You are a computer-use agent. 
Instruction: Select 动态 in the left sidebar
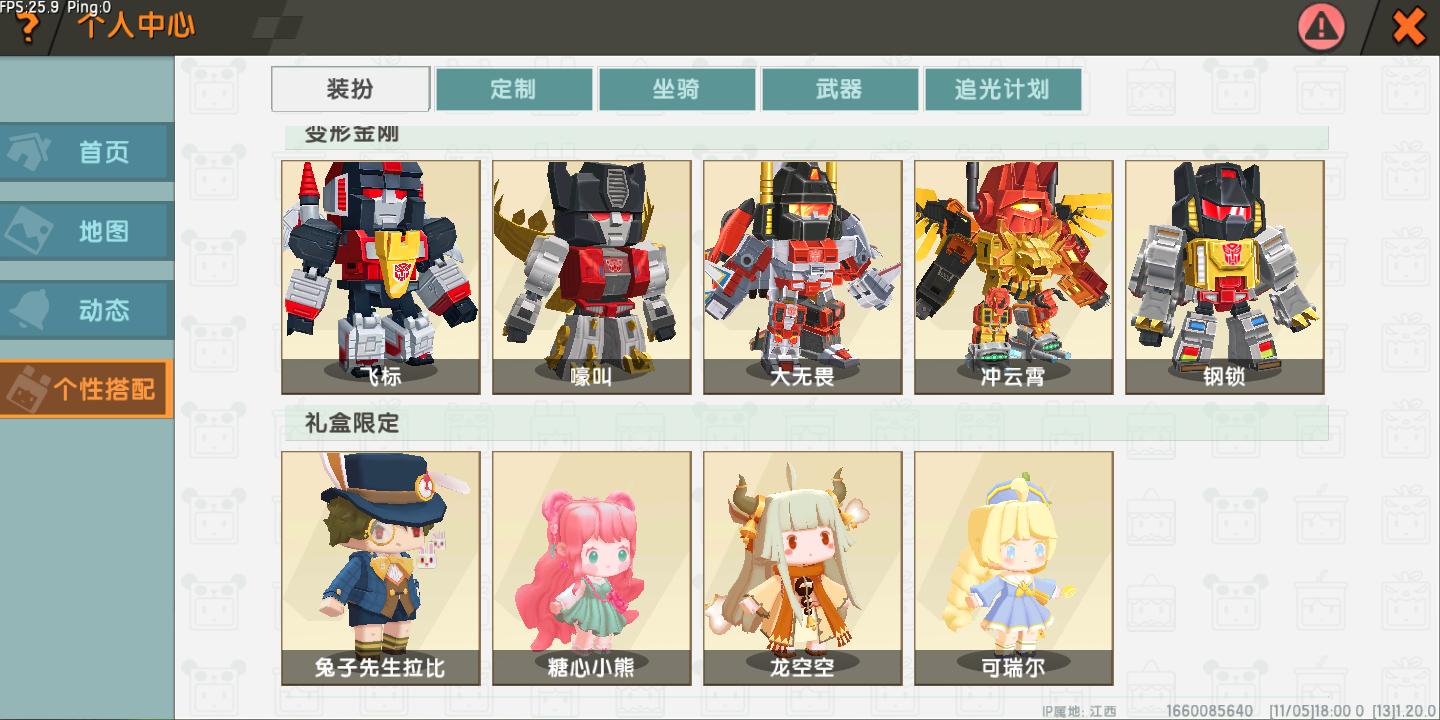pyautogui.click(x=86, y=310)
